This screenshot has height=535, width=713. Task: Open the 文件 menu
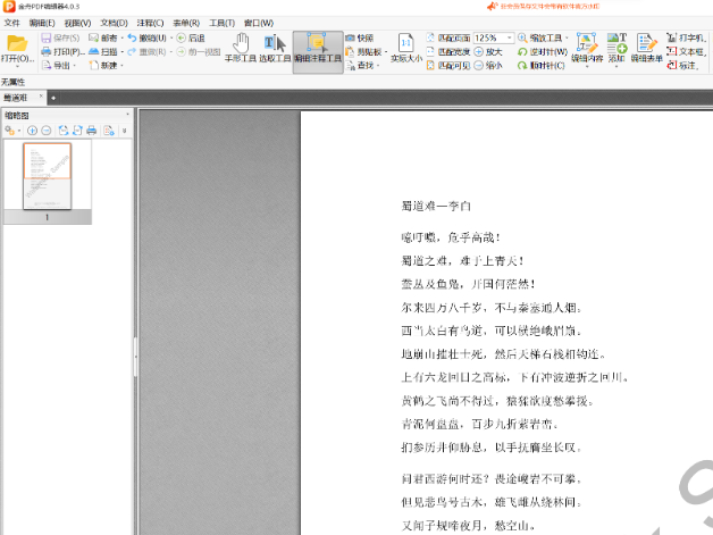pos(12,23)
